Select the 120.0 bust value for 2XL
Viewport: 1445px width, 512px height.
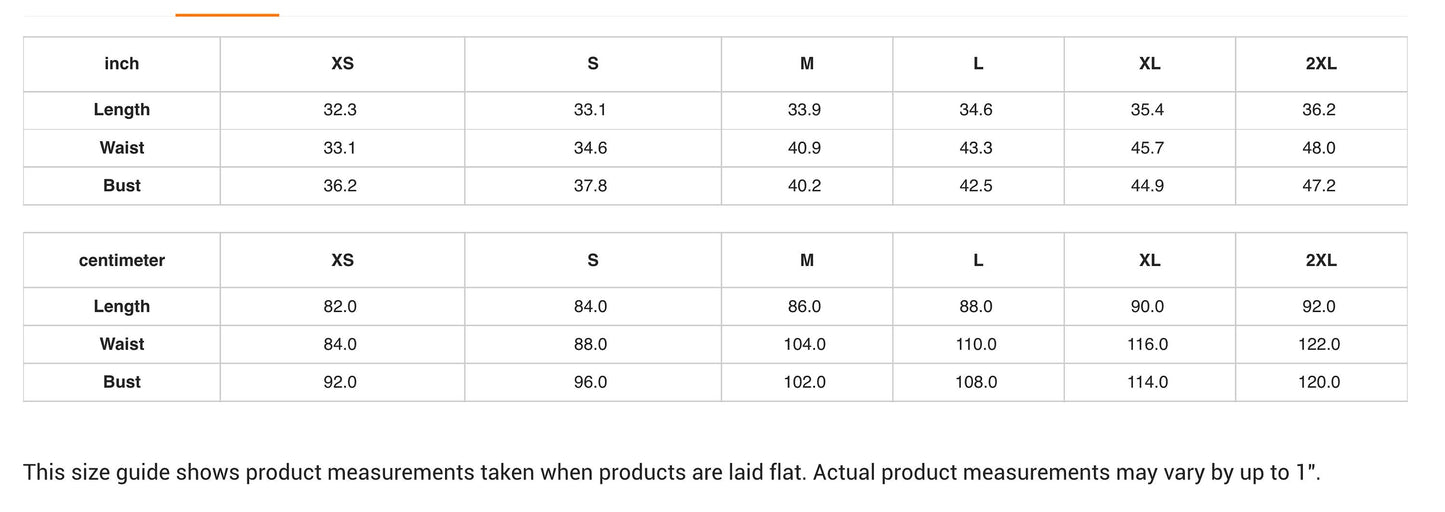tap(1319, 382)
